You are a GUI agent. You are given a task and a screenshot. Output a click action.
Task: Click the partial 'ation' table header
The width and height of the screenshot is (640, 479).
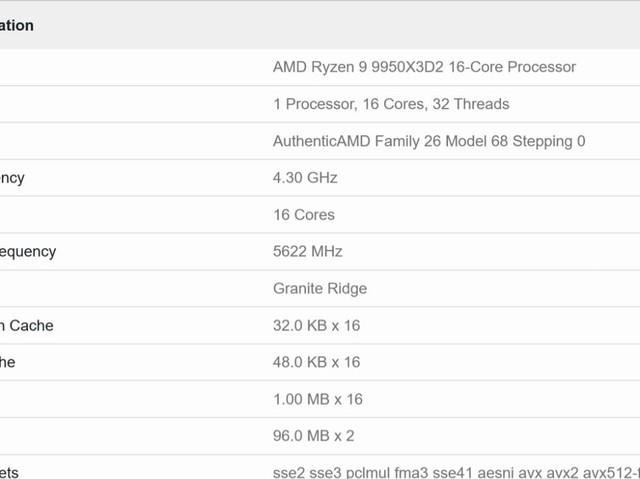[x=17, y=25]
